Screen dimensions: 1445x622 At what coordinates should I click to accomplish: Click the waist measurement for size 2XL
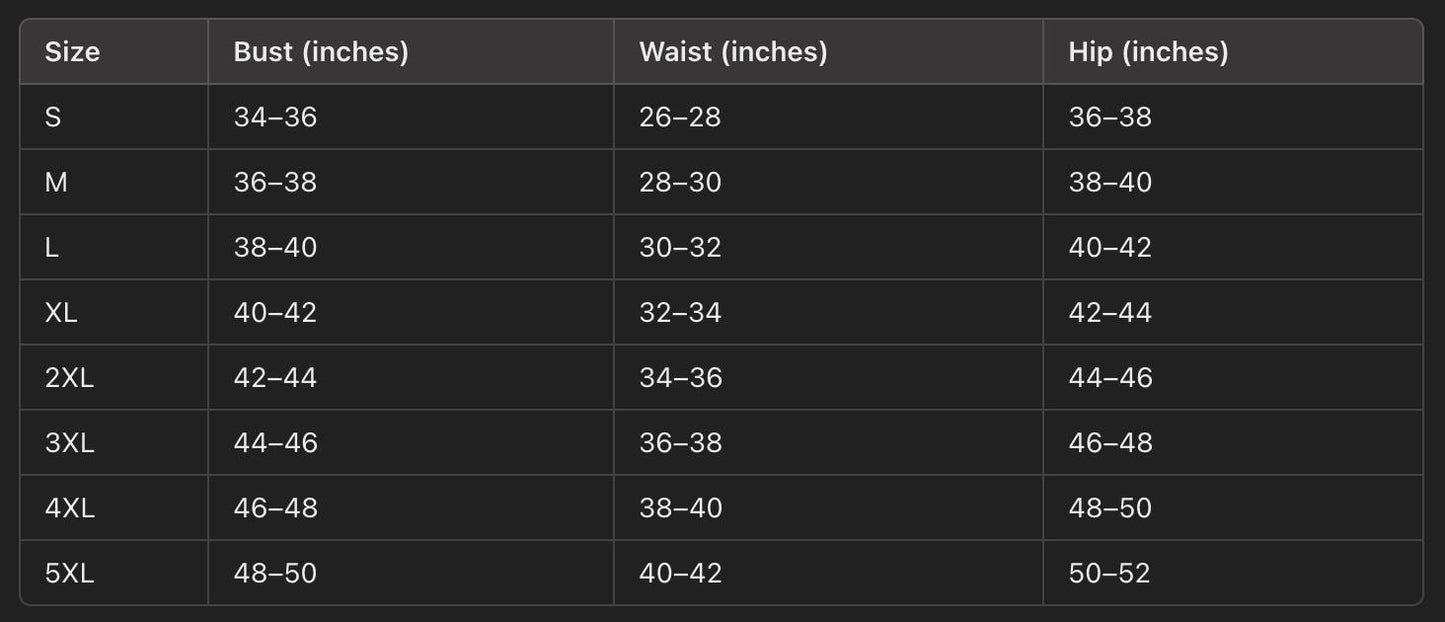point(680,377)
